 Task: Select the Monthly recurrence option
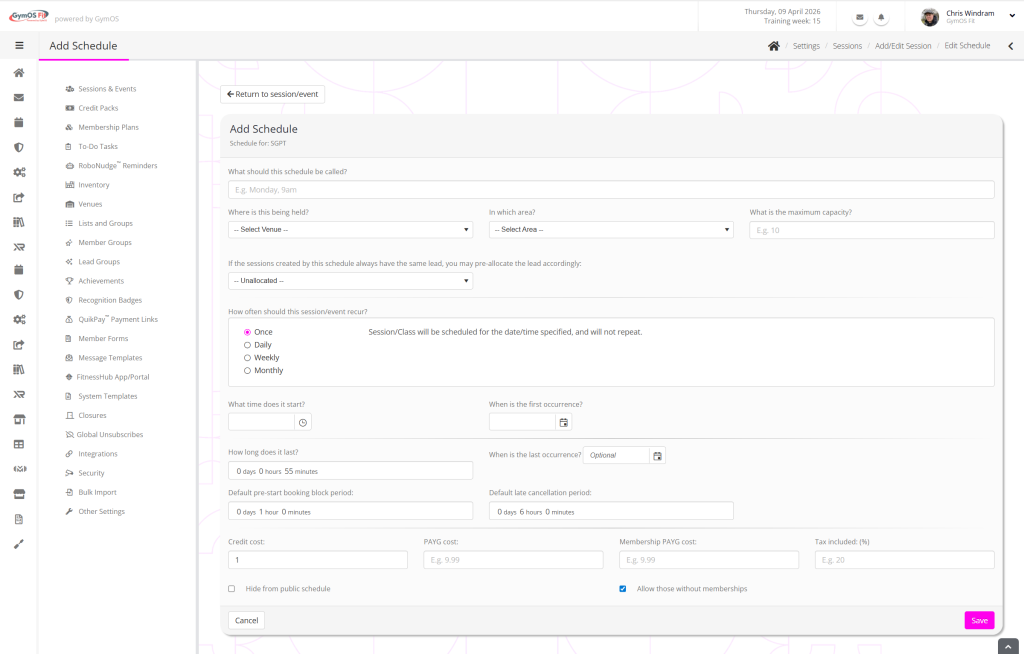click(x=248, y=371)
